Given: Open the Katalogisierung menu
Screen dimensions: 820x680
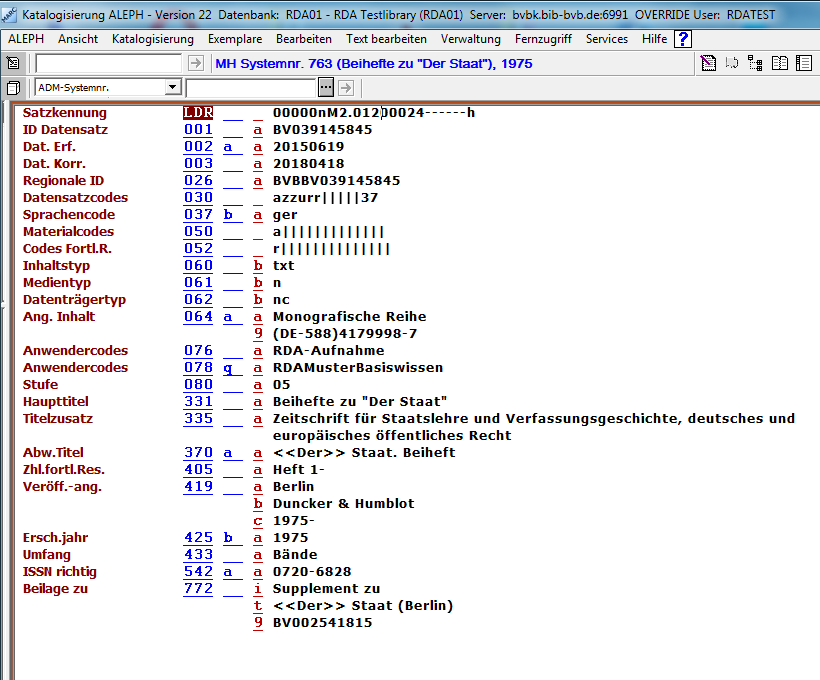Looking at the screenshot, I should click(x=153, y=39).
